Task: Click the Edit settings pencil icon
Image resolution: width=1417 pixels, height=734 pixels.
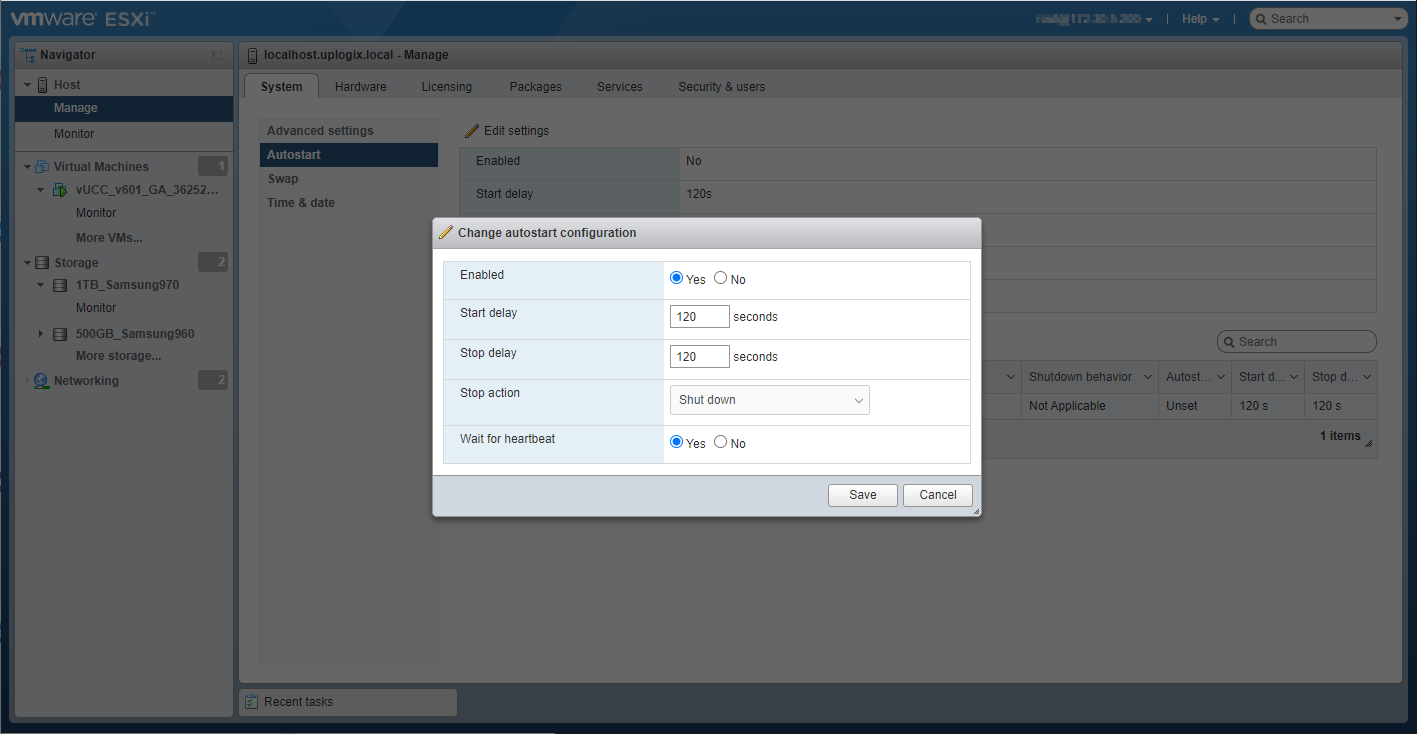Action: click(x=472, y=131)
